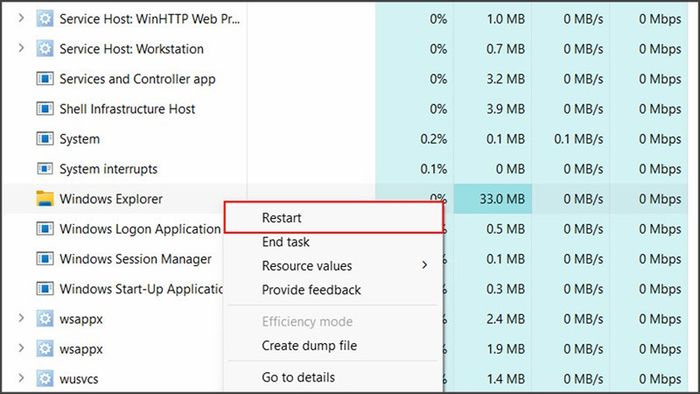Select the 33.0 MB memory cell
Image resolution: width=700 pixels, height=394 pixels.
(x=493, y=199)
